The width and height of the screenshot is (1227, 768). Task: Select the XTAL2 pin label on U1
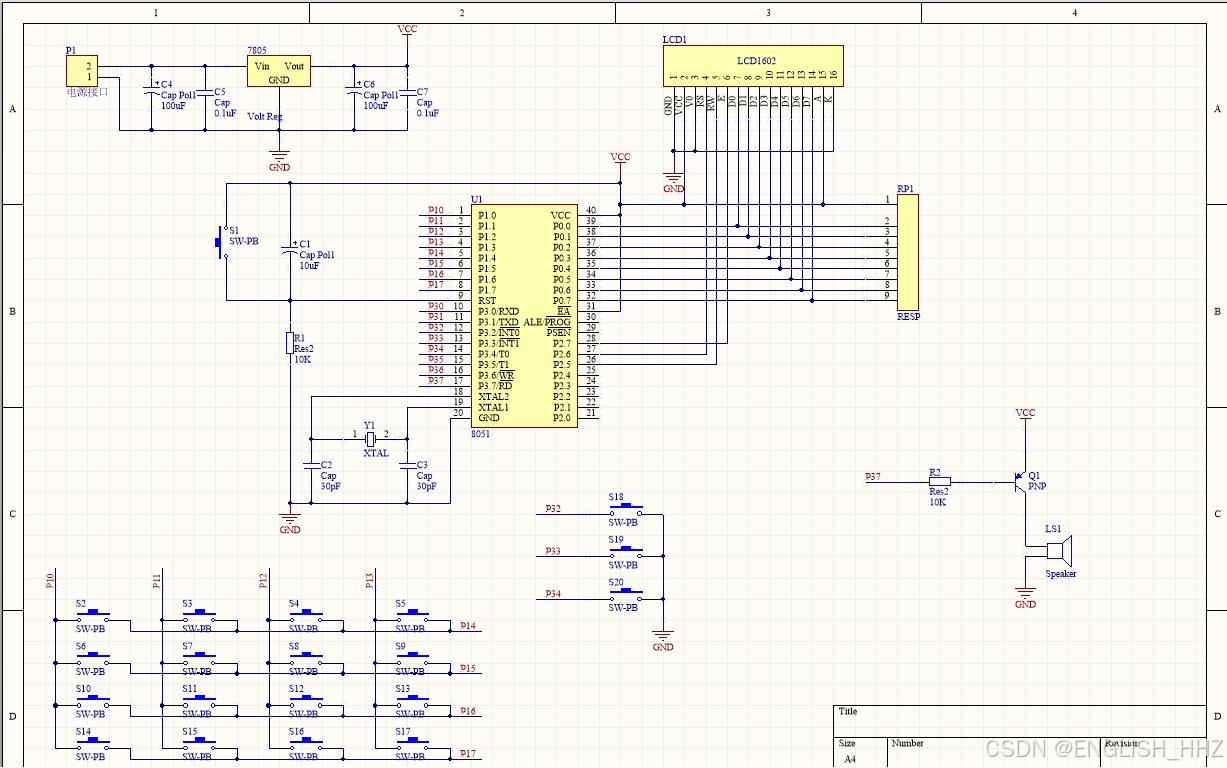click(493, 397)
